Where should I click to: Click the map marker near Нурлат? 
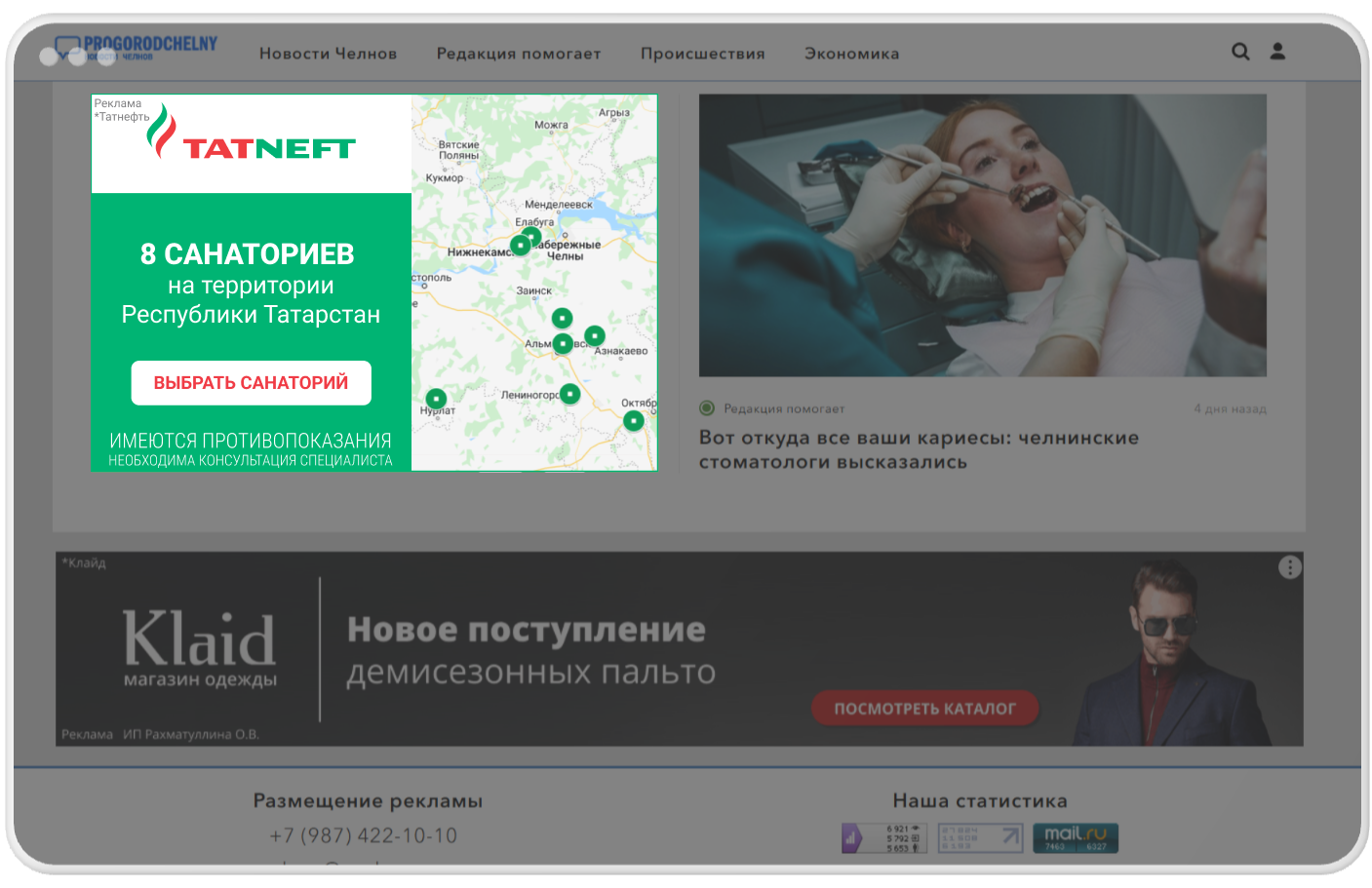(436, 398)
